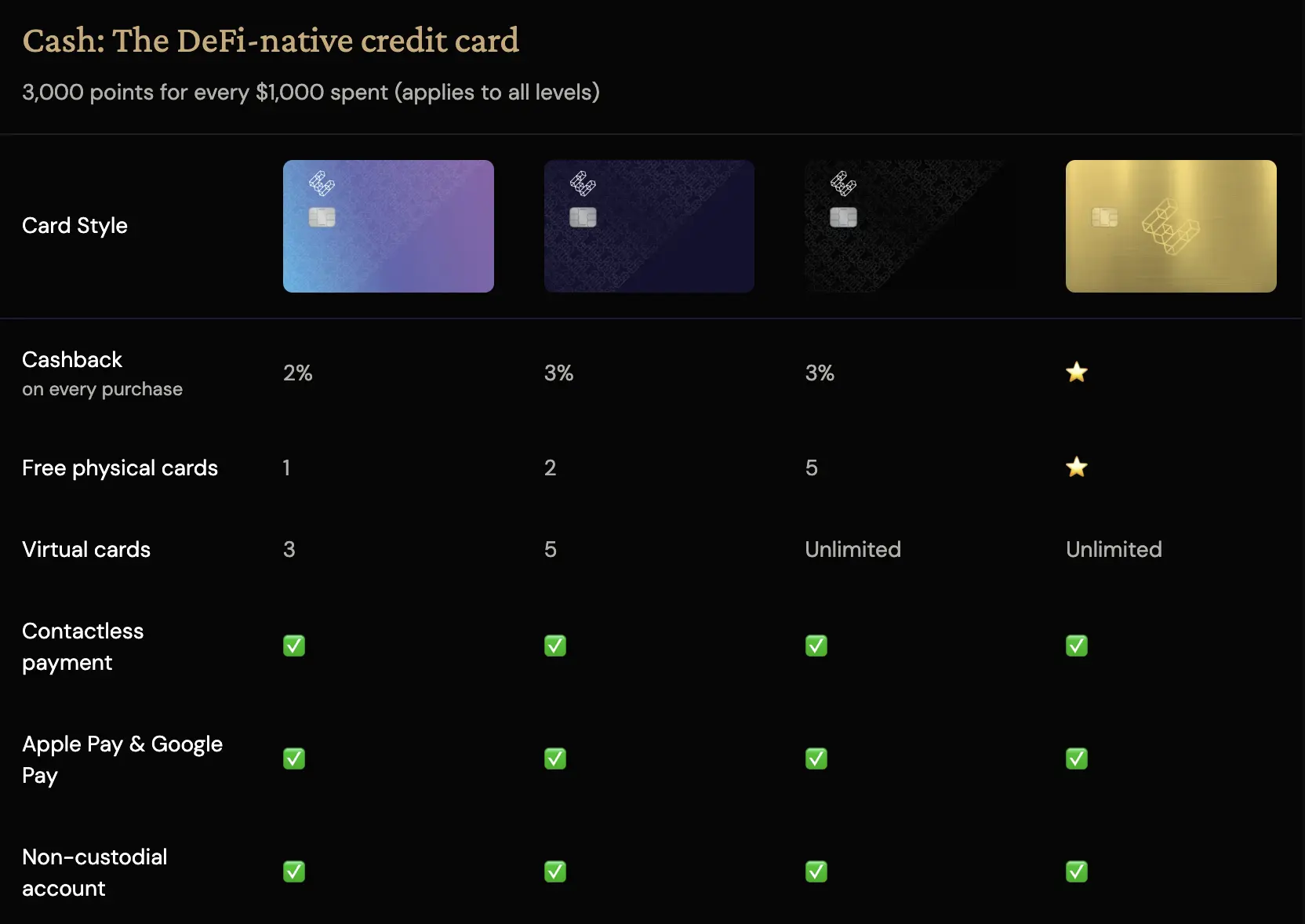Image resolution: width=1305 pixels, height=924 pixels.
Task: Click the Cash: The DeFi-native credit card heading
Action: pyautogui.click(x=271, y=41)
